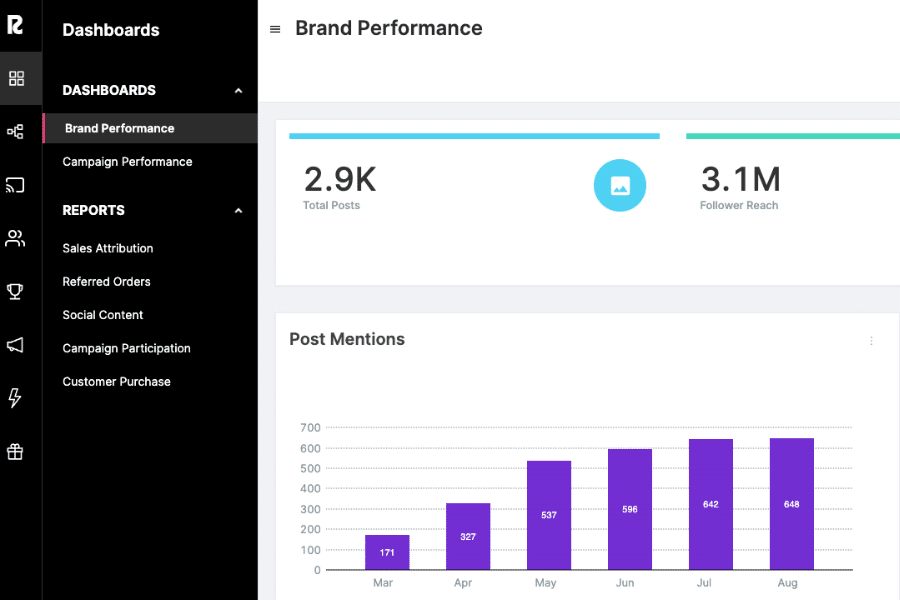Viewport: 900px width, 600px height.
Task: Open the megaphone campaigns icon
Action: [16, 345]
